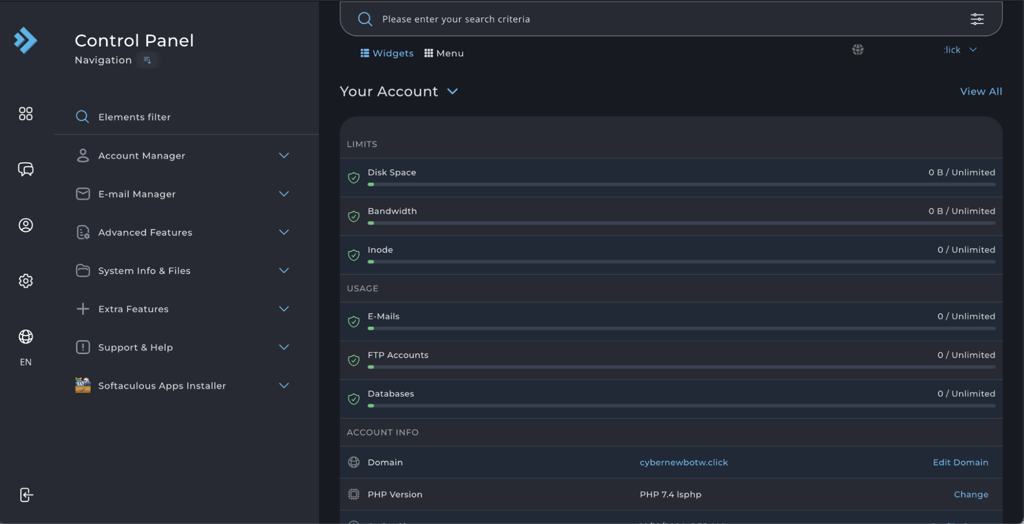Click the Elements filter magnifier icon
The image size is (1024, 524).
82,117
